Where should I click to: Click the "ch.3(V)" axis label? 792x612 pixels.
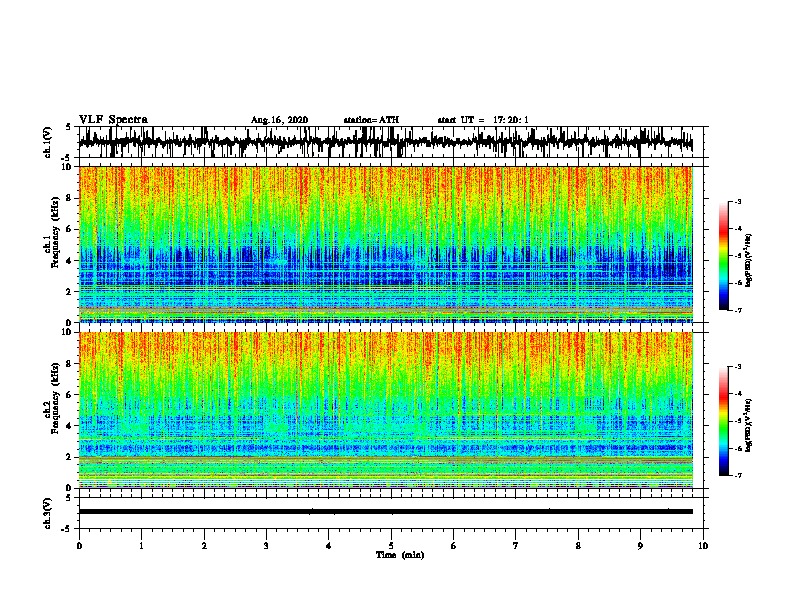[x=48, y=513]
